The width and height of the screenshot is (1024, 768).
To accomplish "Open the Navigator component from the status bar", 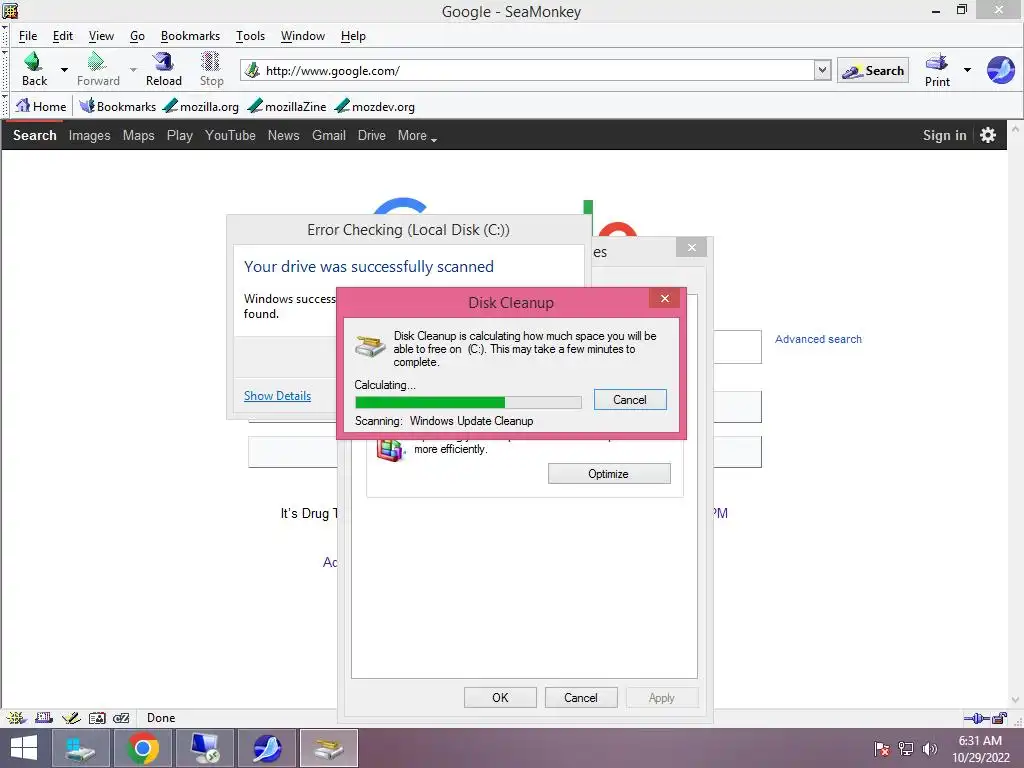I will click(x=16, y=718).
